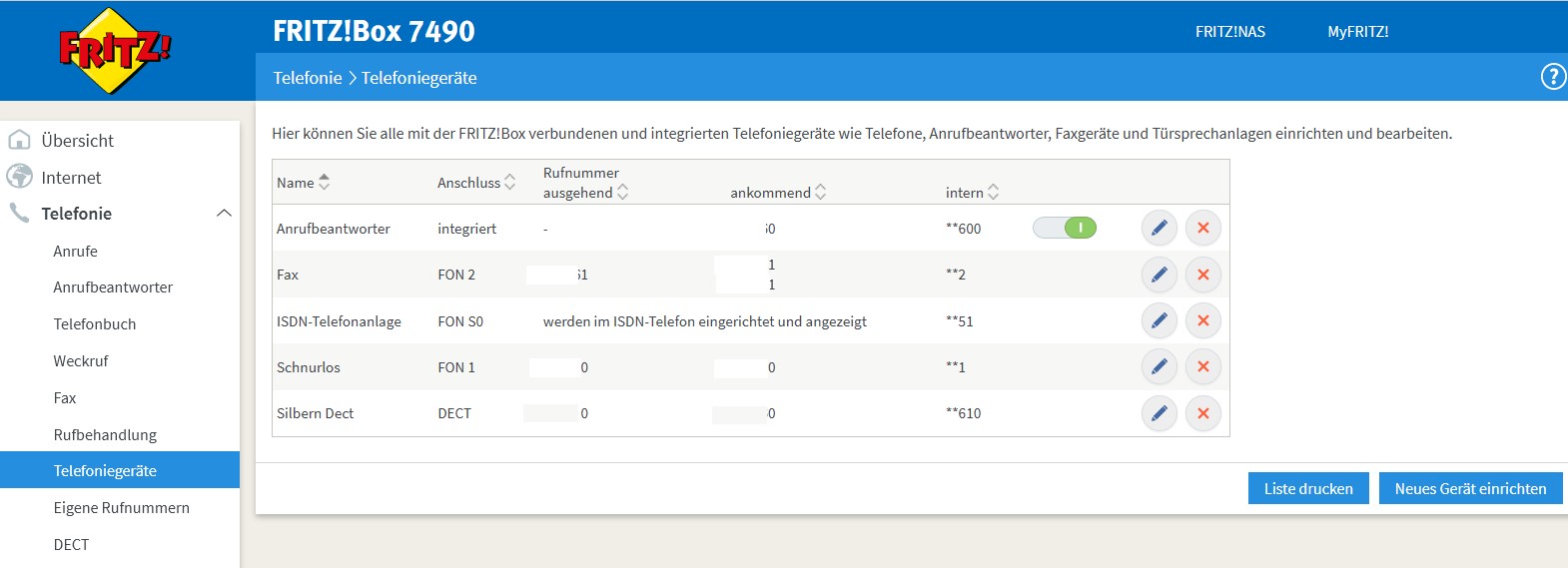1568x568 pixels.
Task: Click the Liste drucken button
Action: click(1308, 488)
